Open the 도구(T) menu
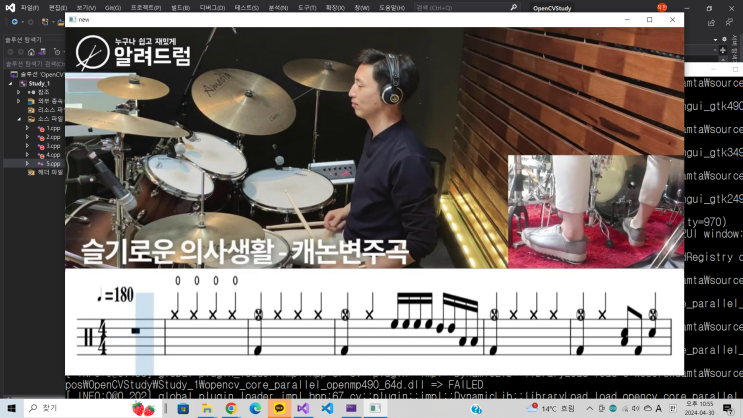Image resolution: width=743 pixels, height=418 pixels. 307,8
